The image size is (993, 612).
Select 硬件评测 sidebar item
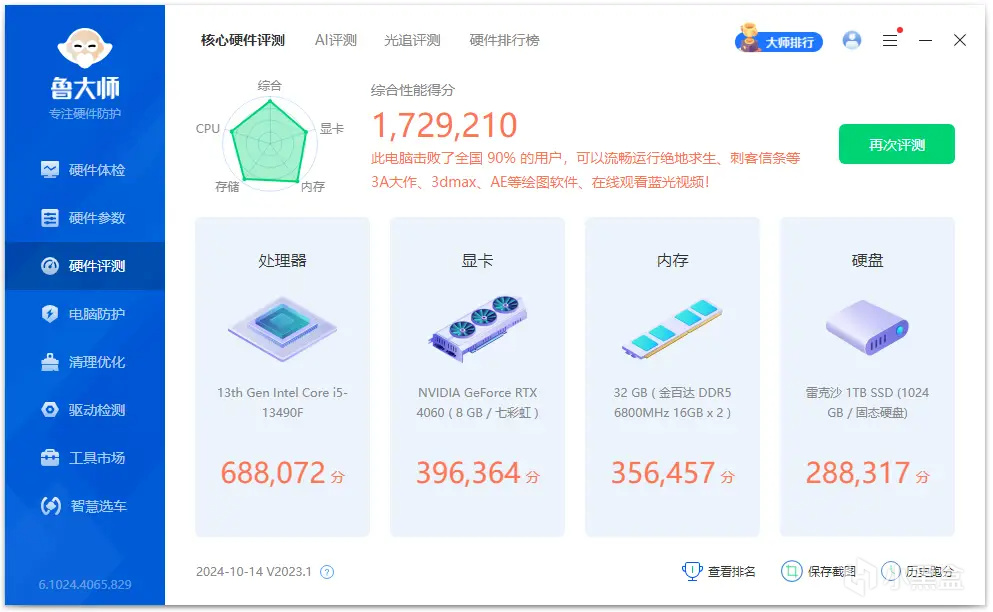[x=84, y=266]
